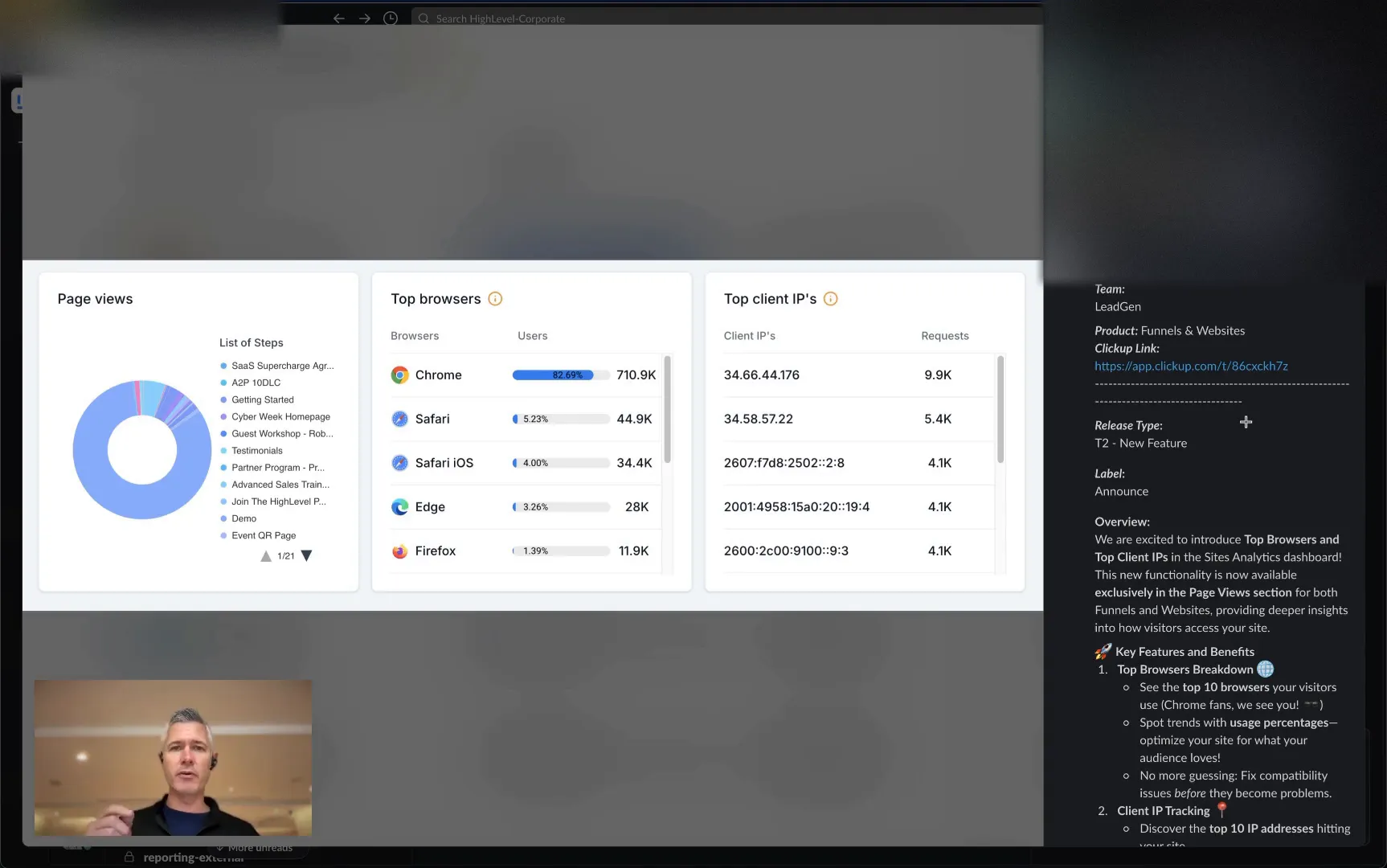
Task: Click the Chrome browser icon
Action: coord(399,375)
